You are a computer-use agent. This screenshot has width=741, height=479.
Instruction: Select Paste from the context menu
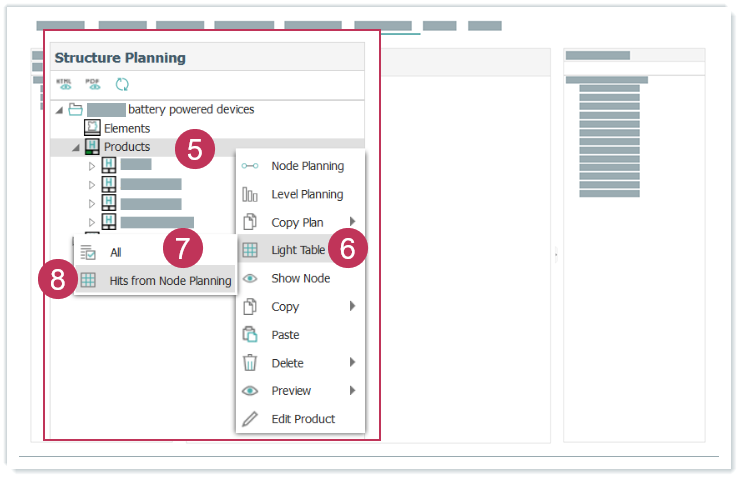[285, 335]
